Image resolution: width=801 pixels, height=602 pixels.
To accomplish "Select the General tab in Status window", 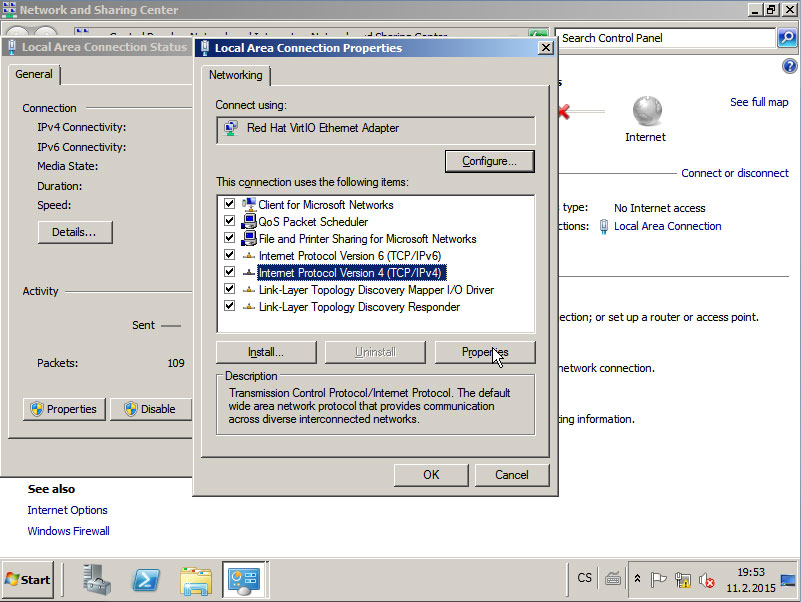I will click(x=34, y=74).
